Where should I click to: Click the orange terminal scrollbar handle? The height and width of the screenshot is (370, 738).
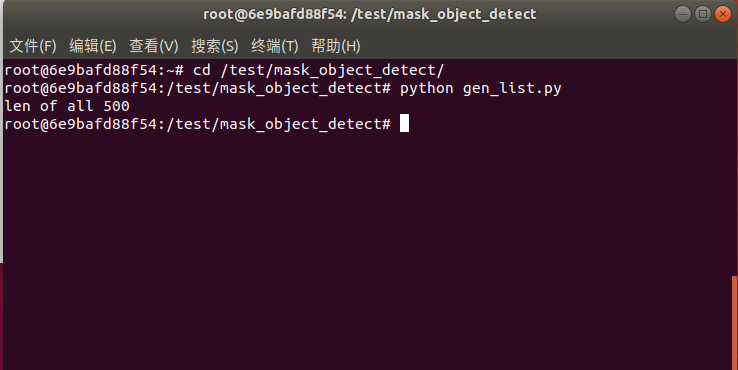[x=735, y=322]
